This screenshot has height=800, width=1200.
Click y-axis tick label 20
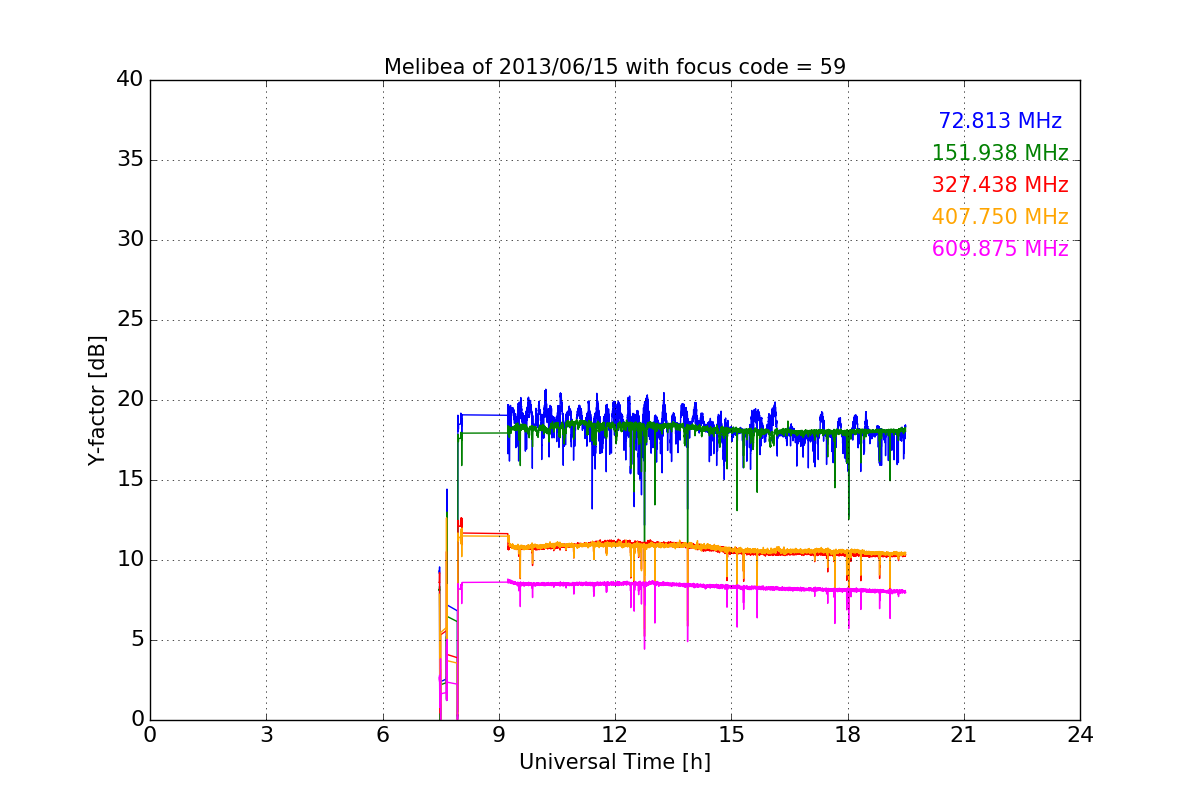[129, 400]
